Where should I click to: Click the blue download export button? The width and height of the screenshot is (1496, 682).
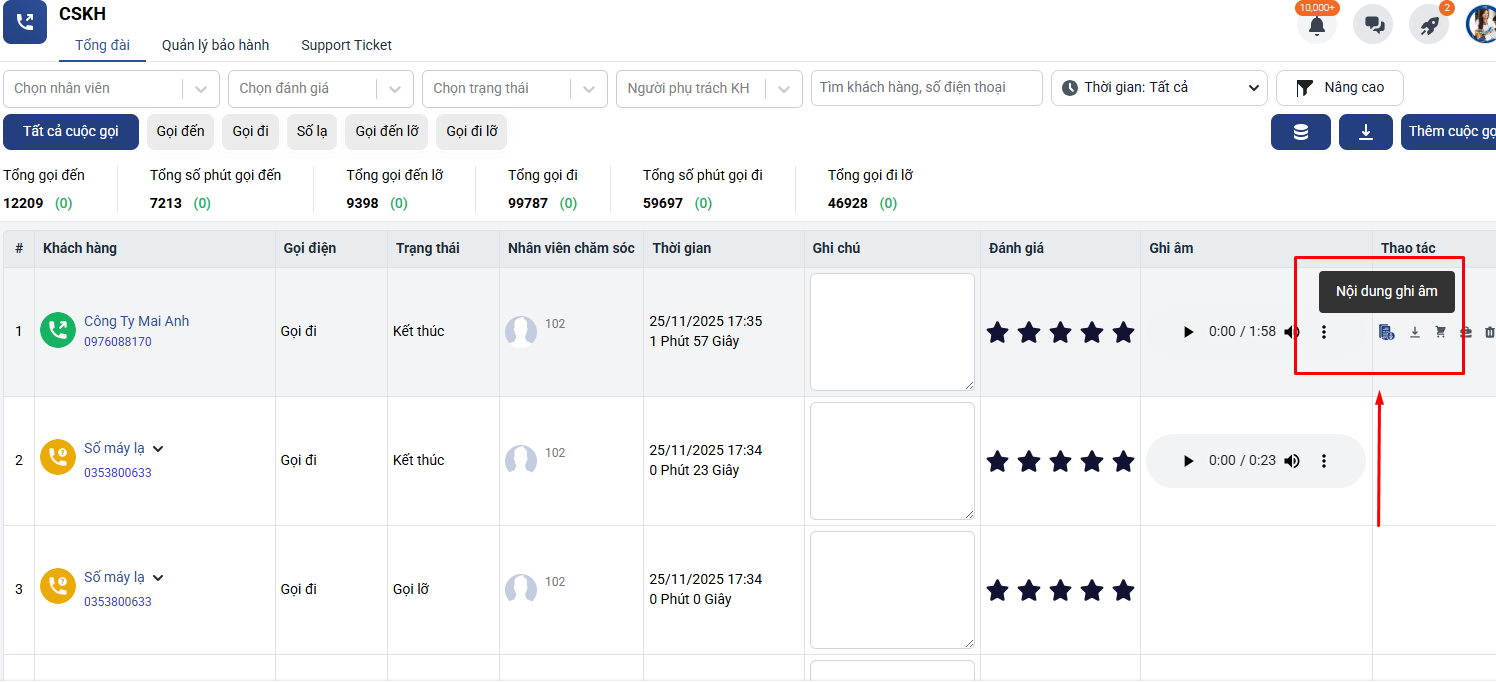1365,132
